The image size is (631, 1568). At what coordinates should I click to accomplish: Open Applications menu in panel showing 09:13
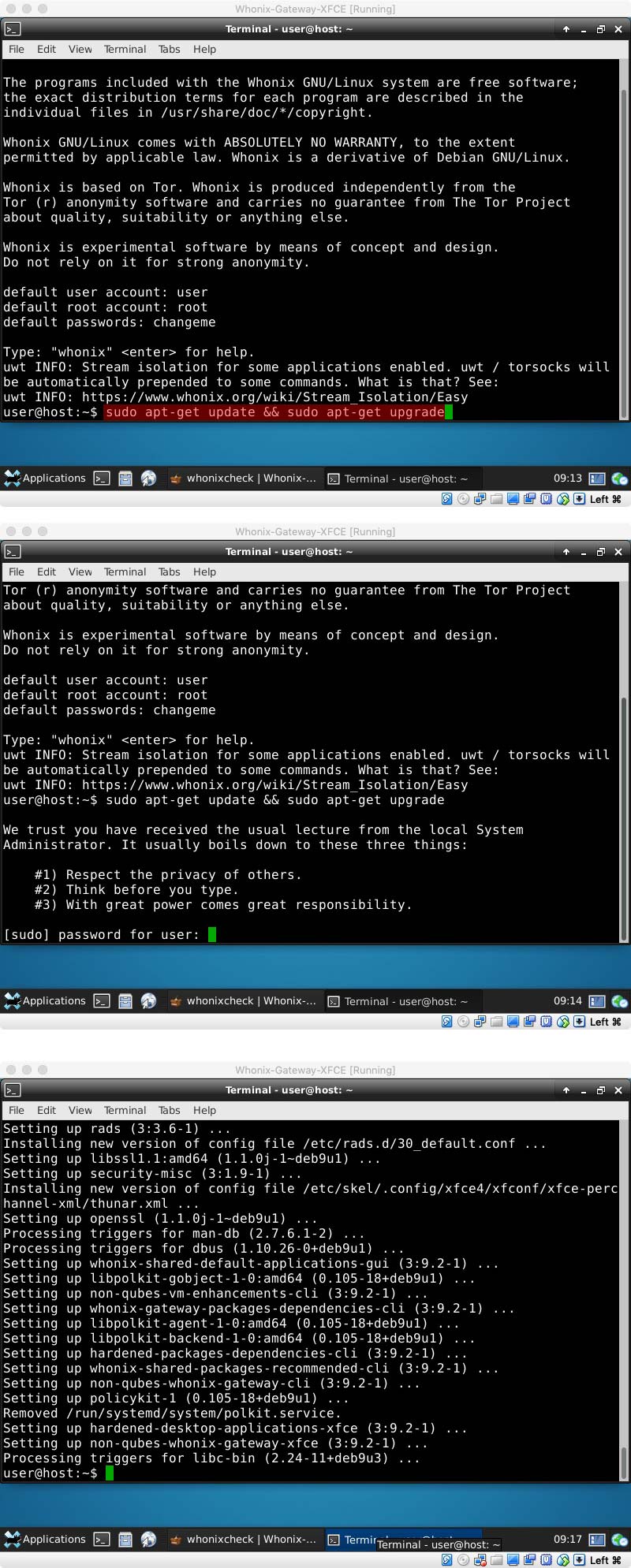pyautogui.click(x=45, y=478)
